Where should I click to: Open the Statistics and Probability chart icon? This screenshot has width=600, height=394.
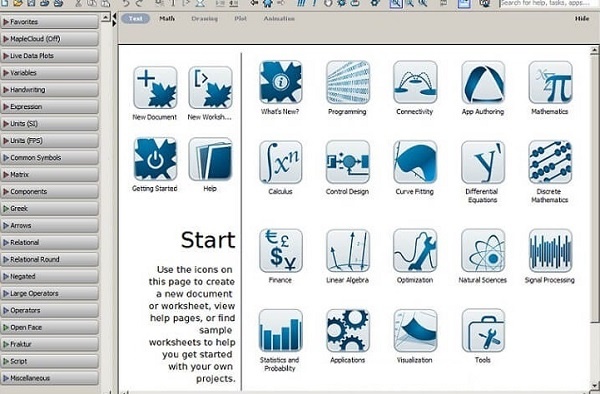pos(280,331)
